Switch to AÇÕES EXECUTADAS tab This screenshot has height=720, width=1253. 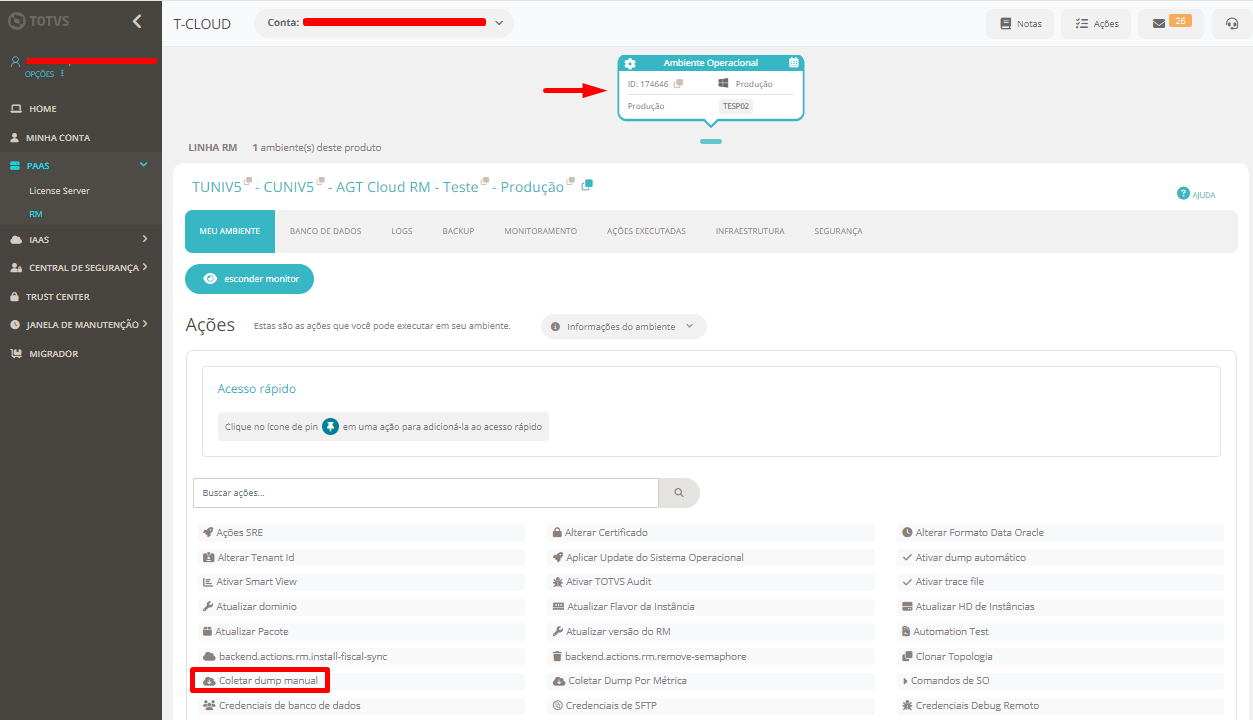646,231
